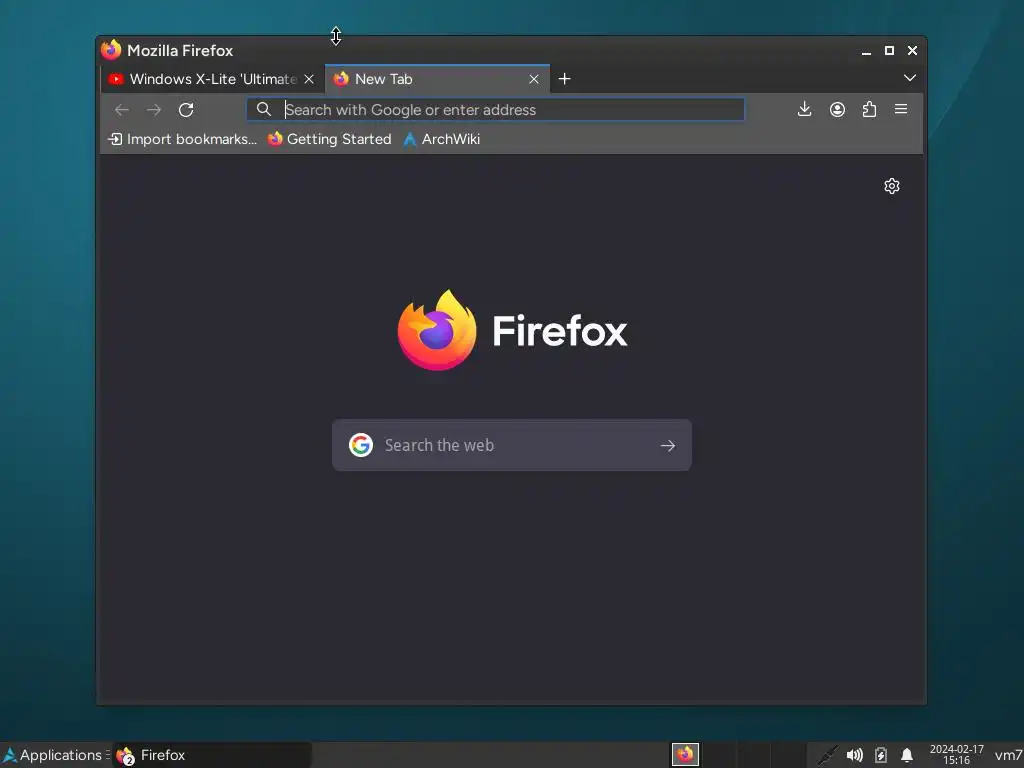Screen dimensions: 1024x768
Task: Close the Mozilla Firefox window
Action: tap(912, 50)
